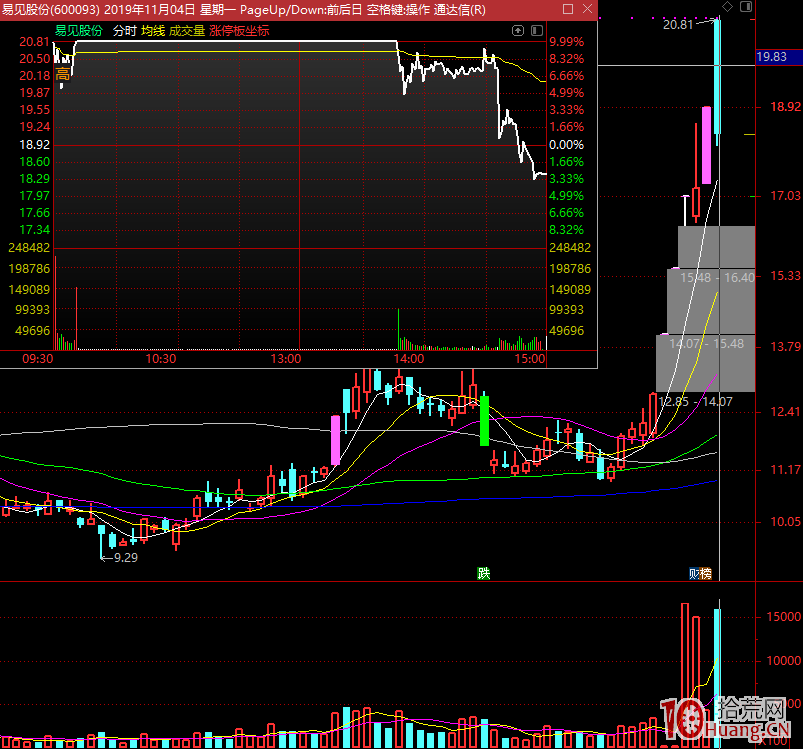Click the gray box labeled 15.48 - 16.40
Screen dimensions: 803x749
(x=711, y=301)
